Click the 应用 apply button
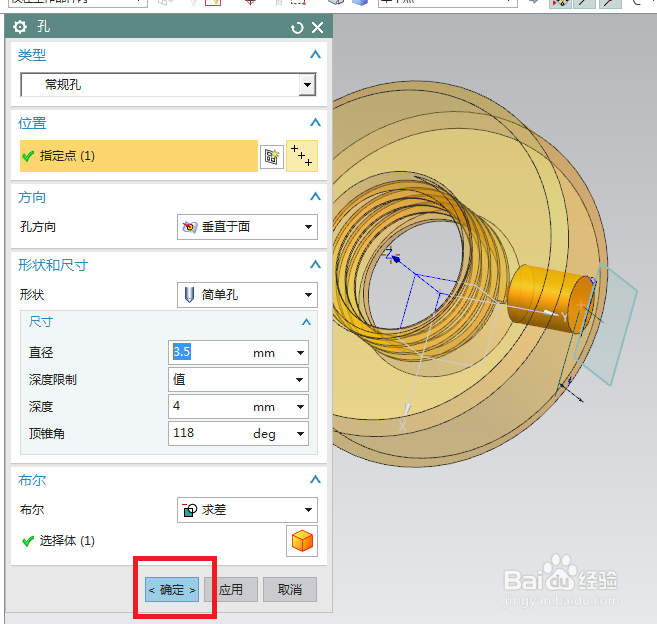The width and height of the screenshot is (657, 624). click(231, 590)
